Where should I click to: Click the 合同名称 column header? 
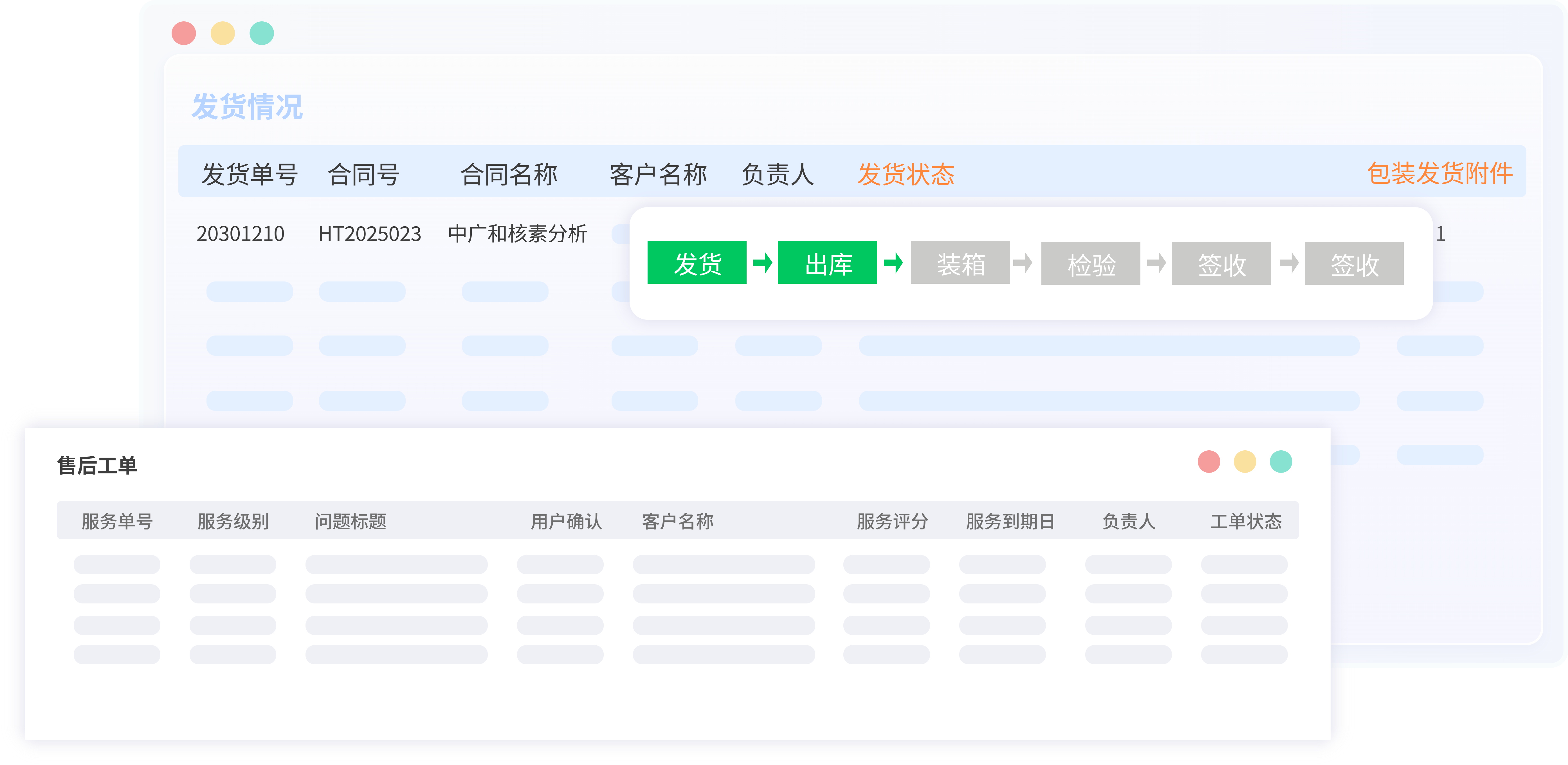coord(509,174)
